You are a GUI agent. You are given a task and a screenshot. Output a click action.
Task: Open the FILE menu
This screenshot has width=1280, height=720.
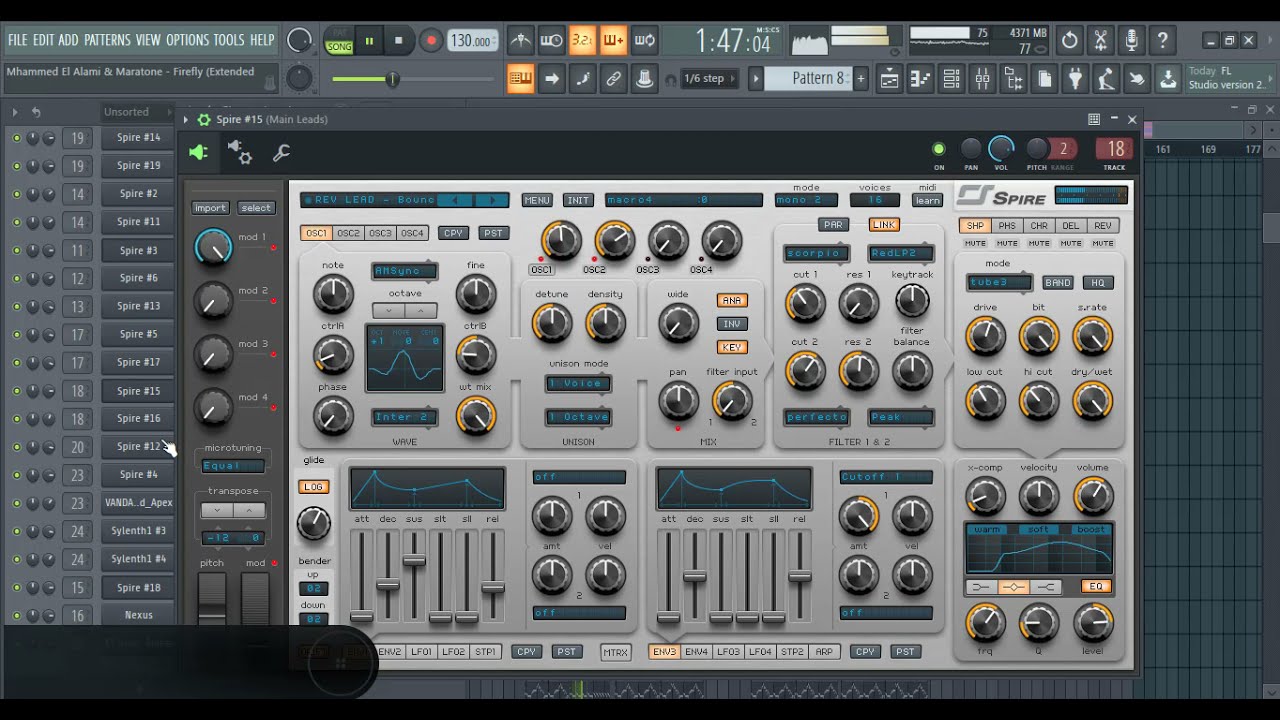[18, 40]
